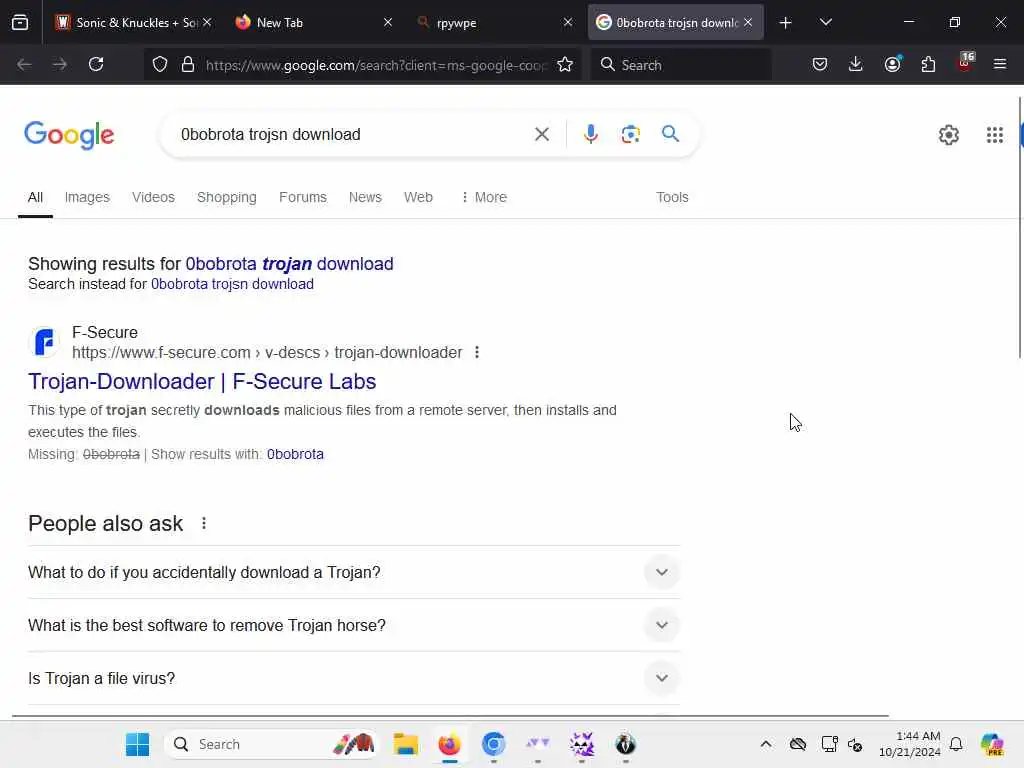Open search Tools options
Viewport: 1024px width, 768px height.
672,197
